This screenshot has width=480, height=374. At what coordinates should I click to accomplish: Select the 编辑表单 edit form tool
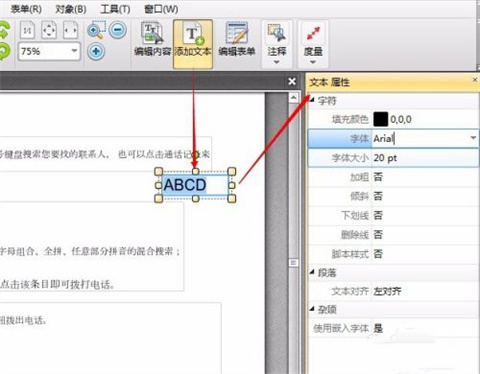[237, 39]
